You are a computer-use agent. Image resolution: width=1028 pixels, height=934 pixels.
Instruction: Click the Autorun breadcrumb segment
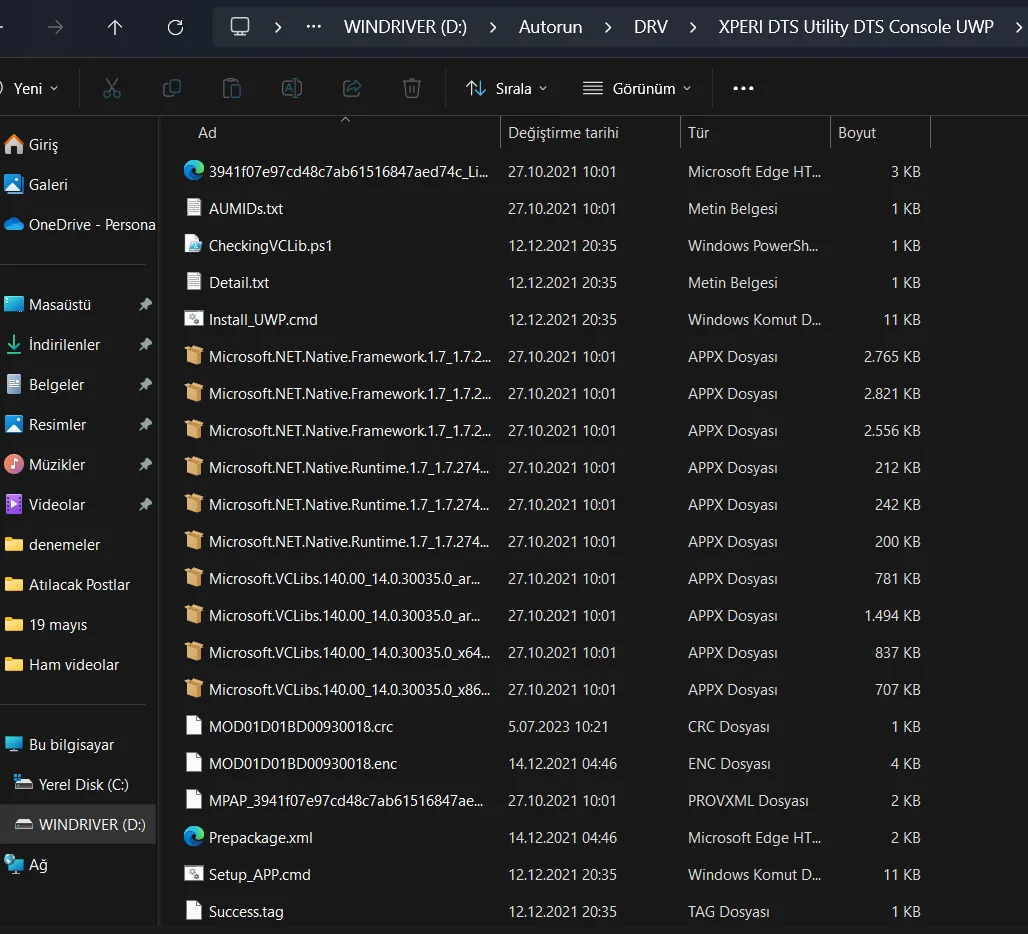(x=550, y=27)
